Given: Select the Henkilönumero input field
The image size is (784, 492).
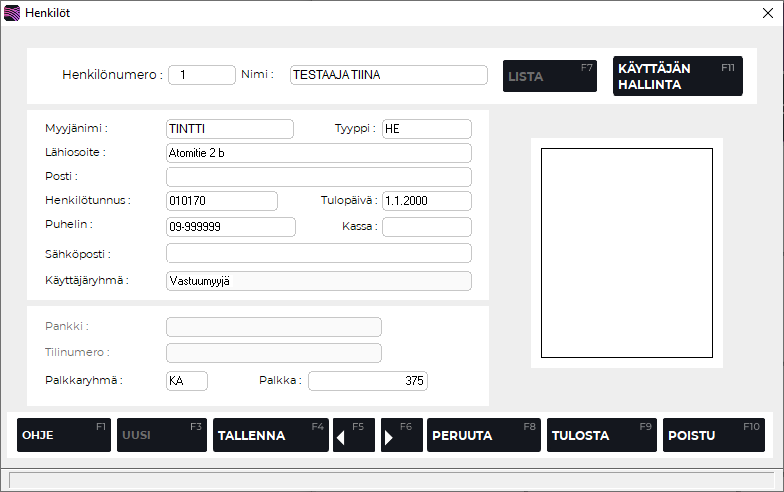Looking at the screenshot, I should point(200,75).
